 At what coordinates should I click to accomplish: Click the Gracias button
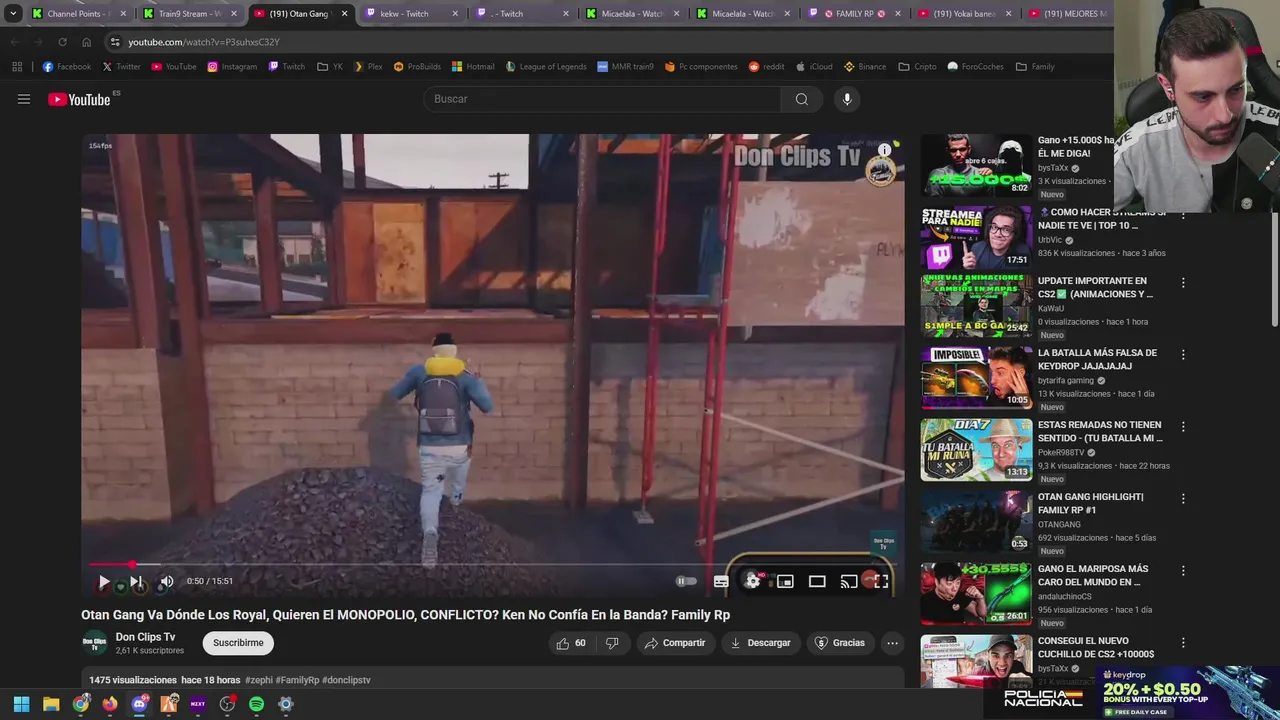pos(840,643)
